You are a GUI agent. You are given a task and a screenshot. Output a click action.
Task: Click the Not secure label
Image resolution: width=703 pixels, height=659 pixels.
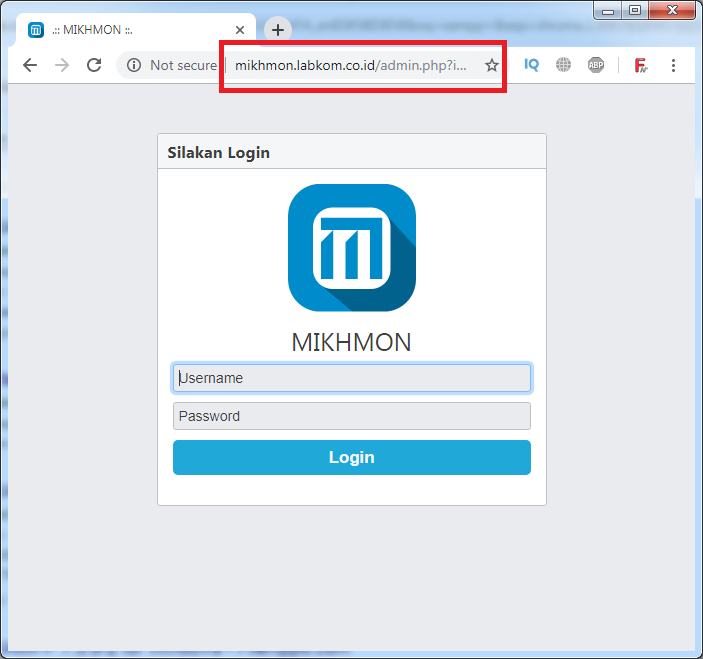(x=183, y=65)
